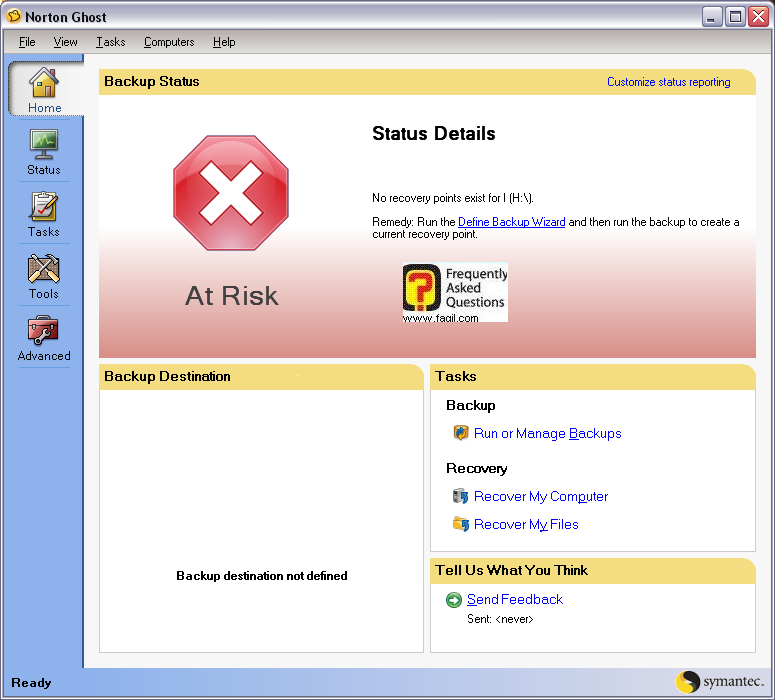Open the View menu
775x700 pixels.
(65, 42)
